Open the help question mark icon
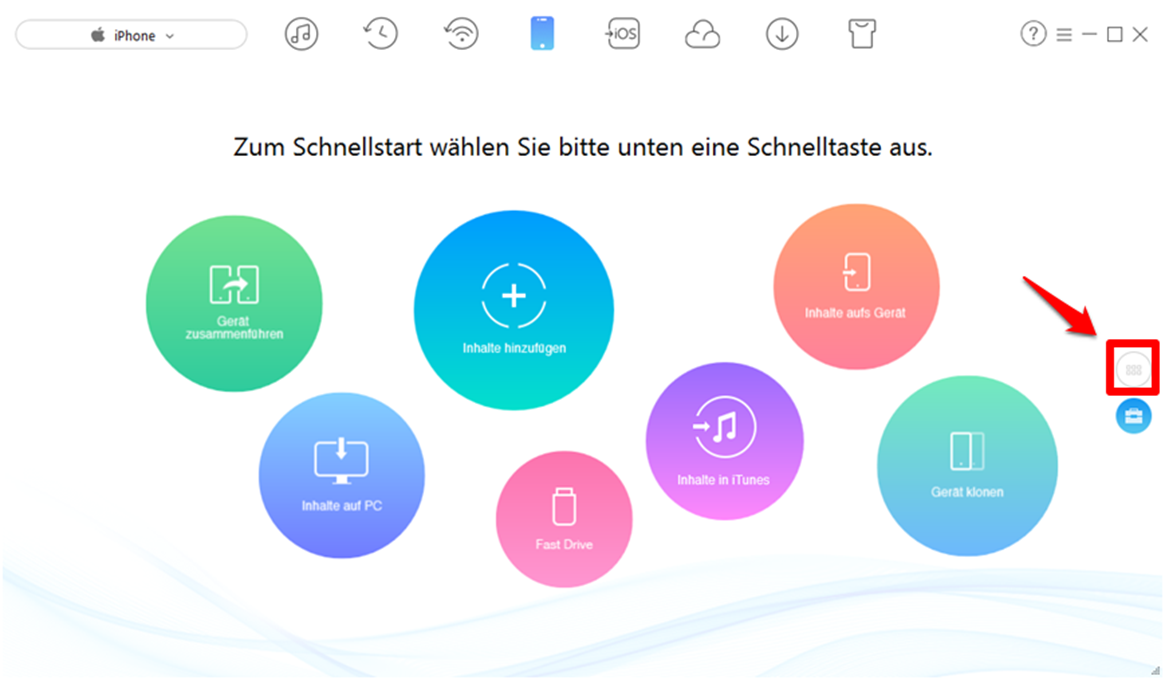1164x679 pixels. click(1033, 34)
